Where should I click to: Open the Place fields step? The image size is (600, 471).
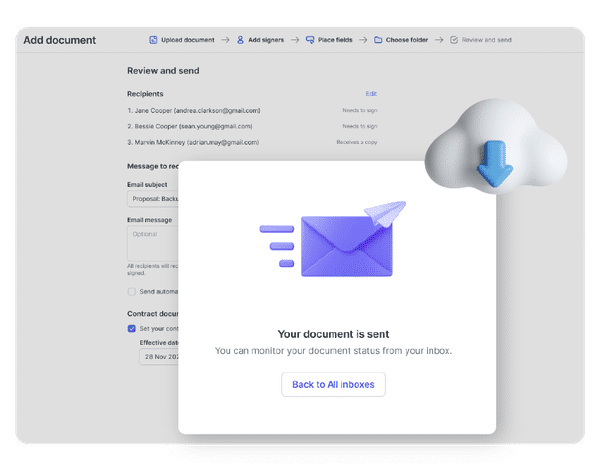click(x=340, y=40)
